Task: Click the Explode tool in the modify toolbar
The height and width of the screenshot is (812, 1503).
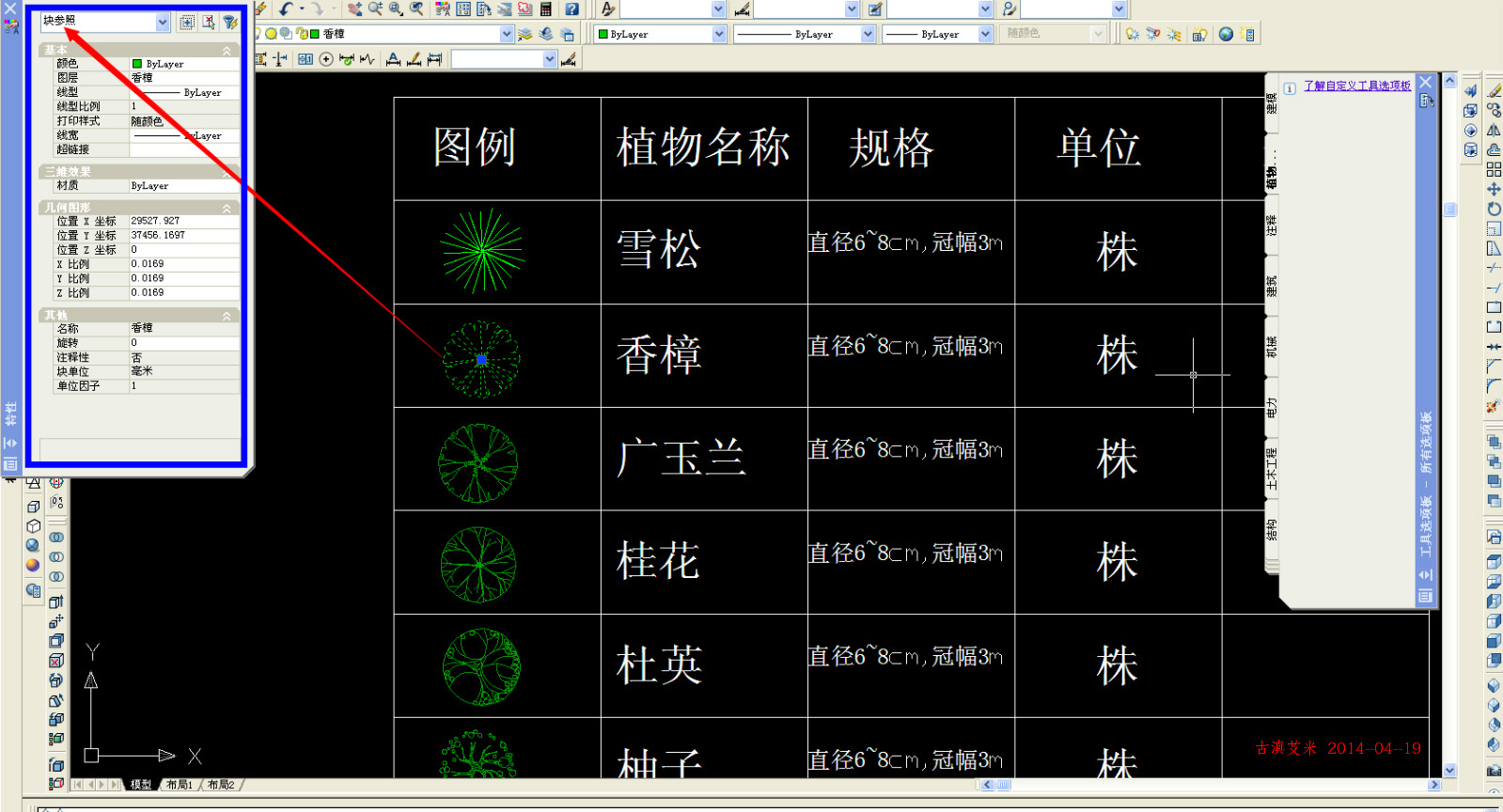Action: click(x=1494, y=406)
